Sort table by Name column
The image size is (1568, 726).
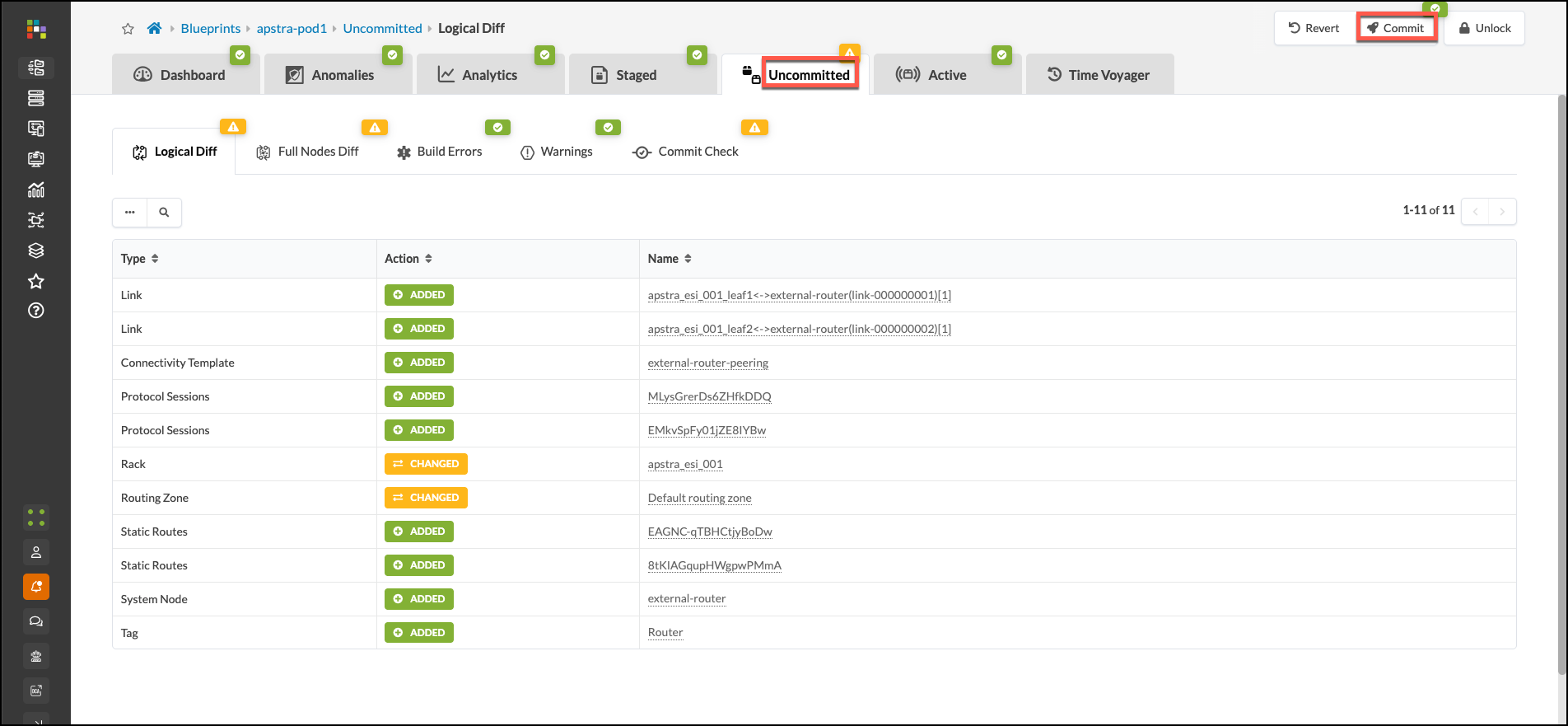688,259
